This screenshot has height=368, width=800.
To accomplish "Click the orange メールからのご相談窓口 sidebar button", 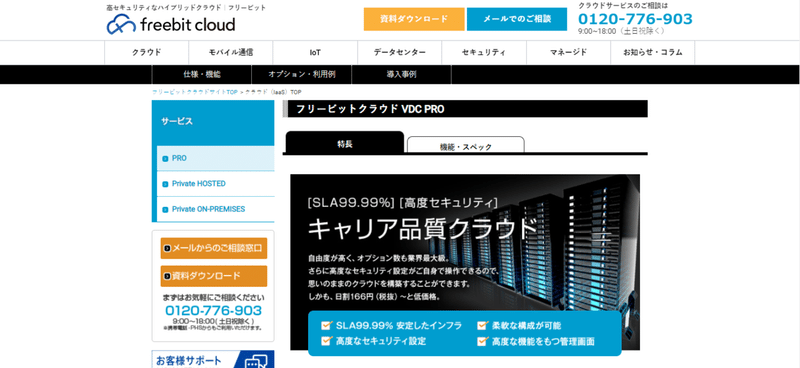I will [x=214, y=249].
